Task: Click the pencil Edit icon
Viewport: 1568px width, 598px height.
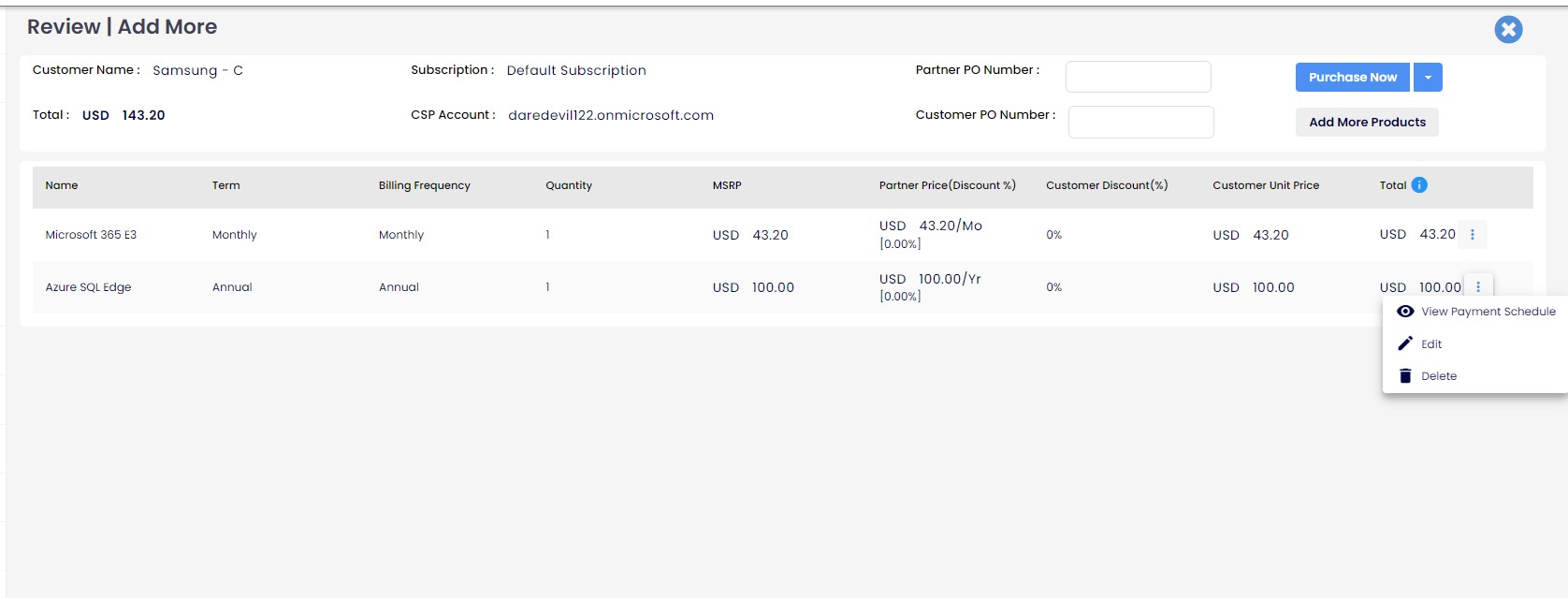Action: pyautogui.click(x=1405, y=343)
